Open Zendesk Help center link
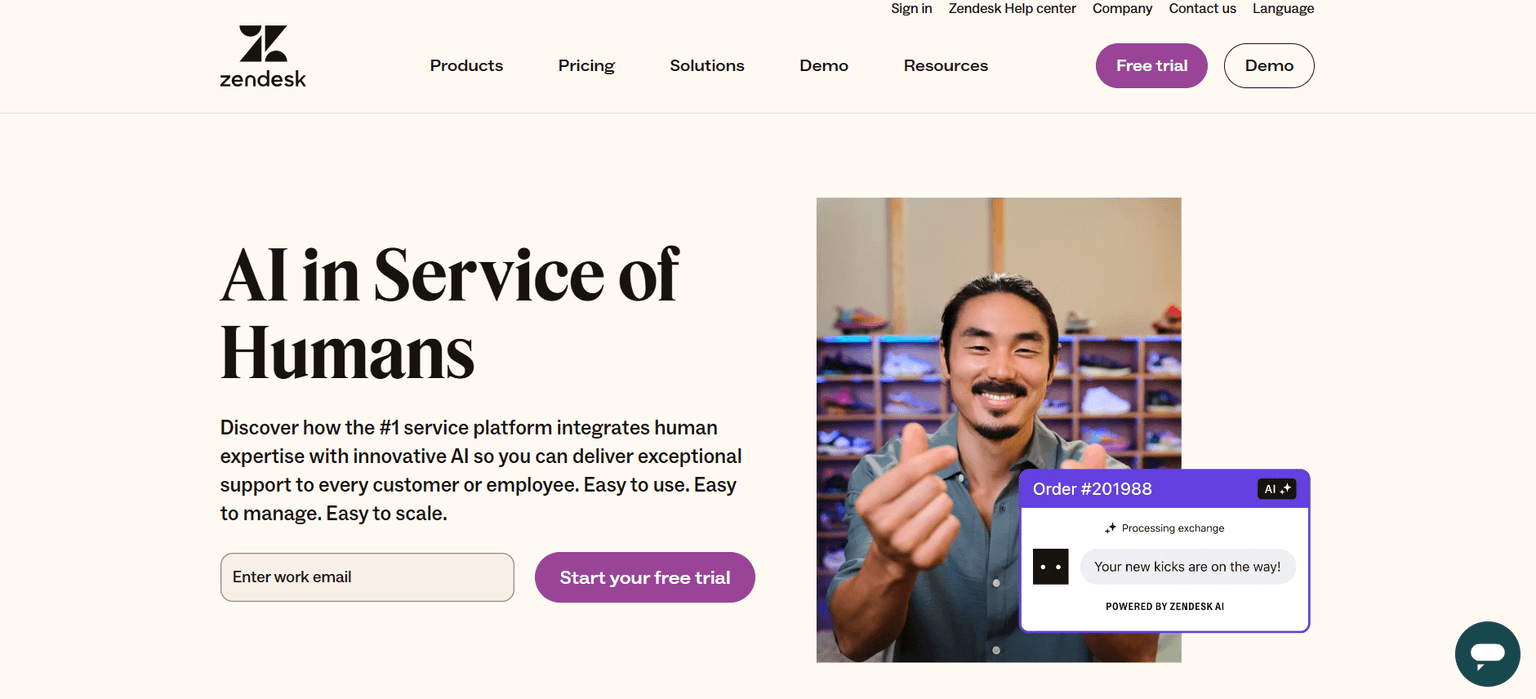Image resolution: width=1536 pixels, height=699 pixels. point(1012,9)
